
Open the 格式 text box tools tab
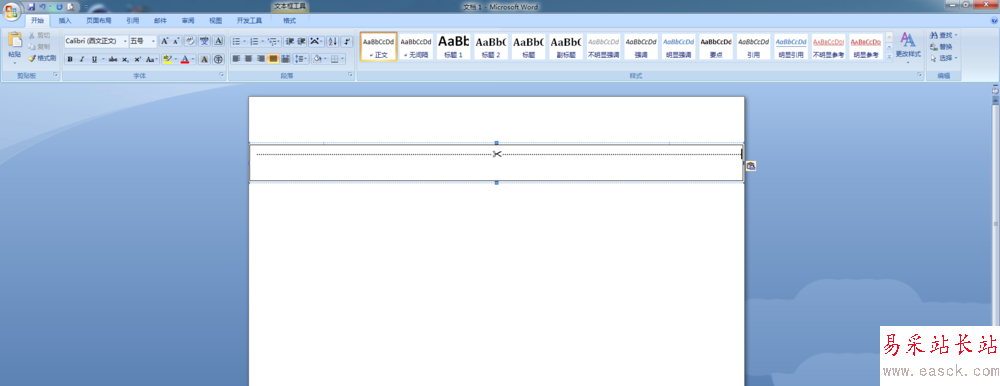pyautogui.click(x=290, y=20)
